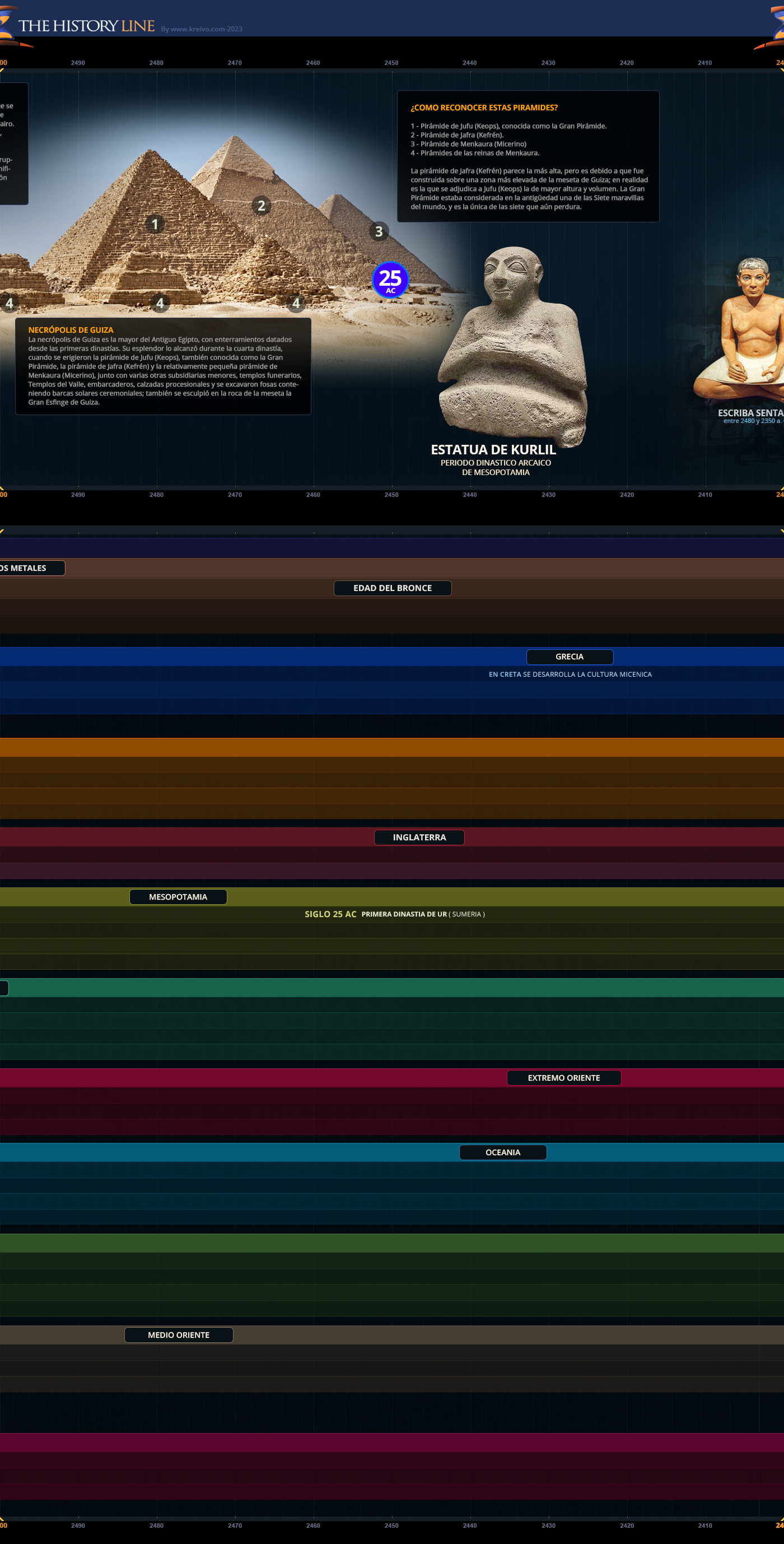Screen dimensions: 784x1544
Task: Select the OCEANIA region label
Action: click(503, 1152)
